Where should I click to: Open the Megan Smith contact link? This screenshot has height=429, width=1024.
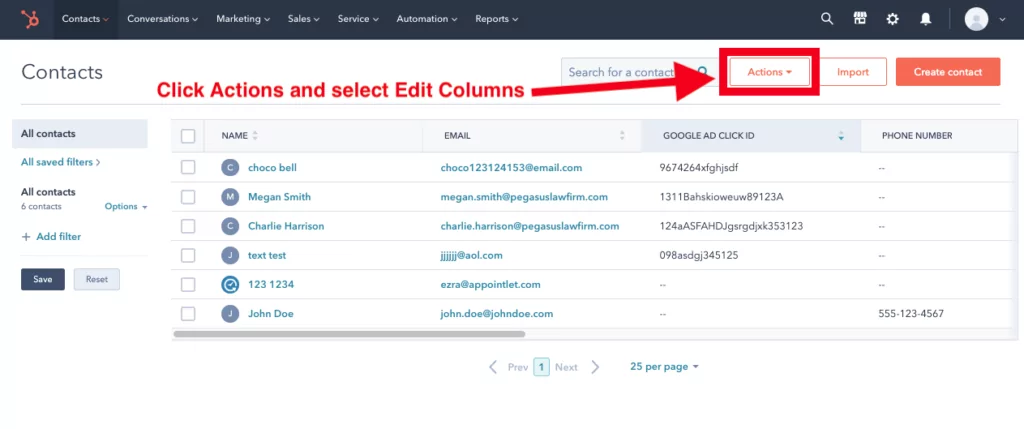click(280, 197)
